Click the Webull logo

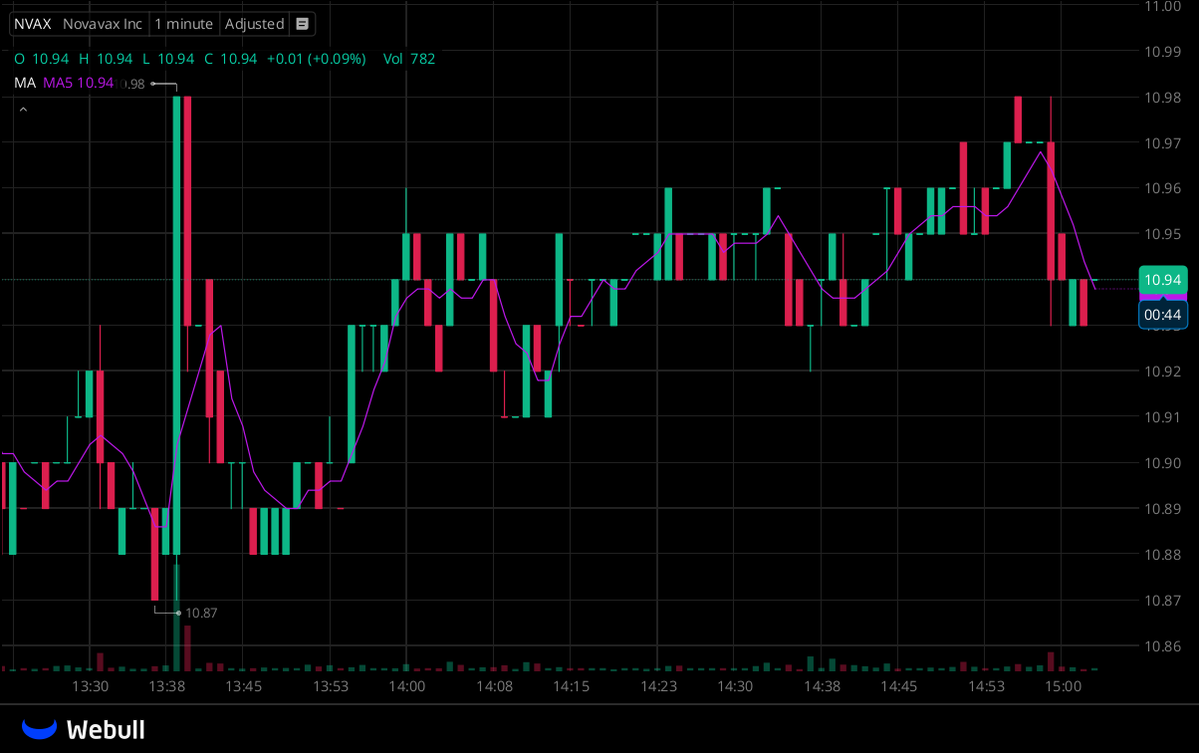click(x=83, y=729)
